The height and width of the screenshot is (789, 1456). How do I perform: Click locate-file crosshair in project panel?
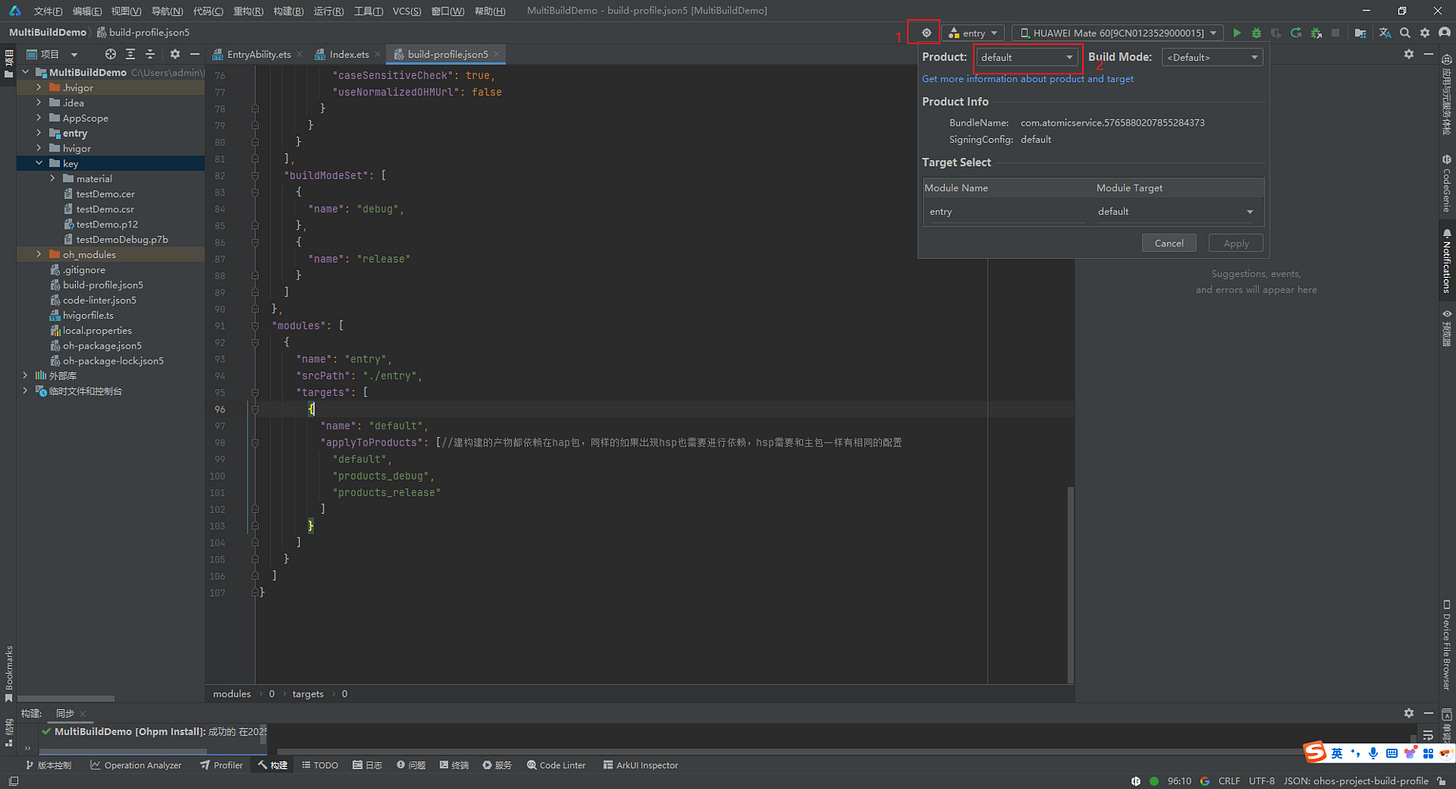pyautogui.click(x=111, y=54)
